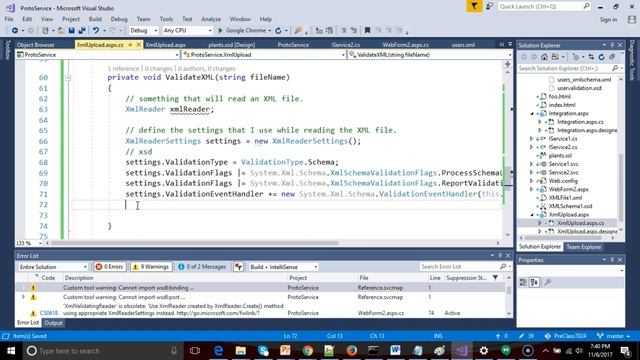This screenshot has width=640, height=360.
Task: Toggle the 9 Warnings filter
Action: pos(150,267)
